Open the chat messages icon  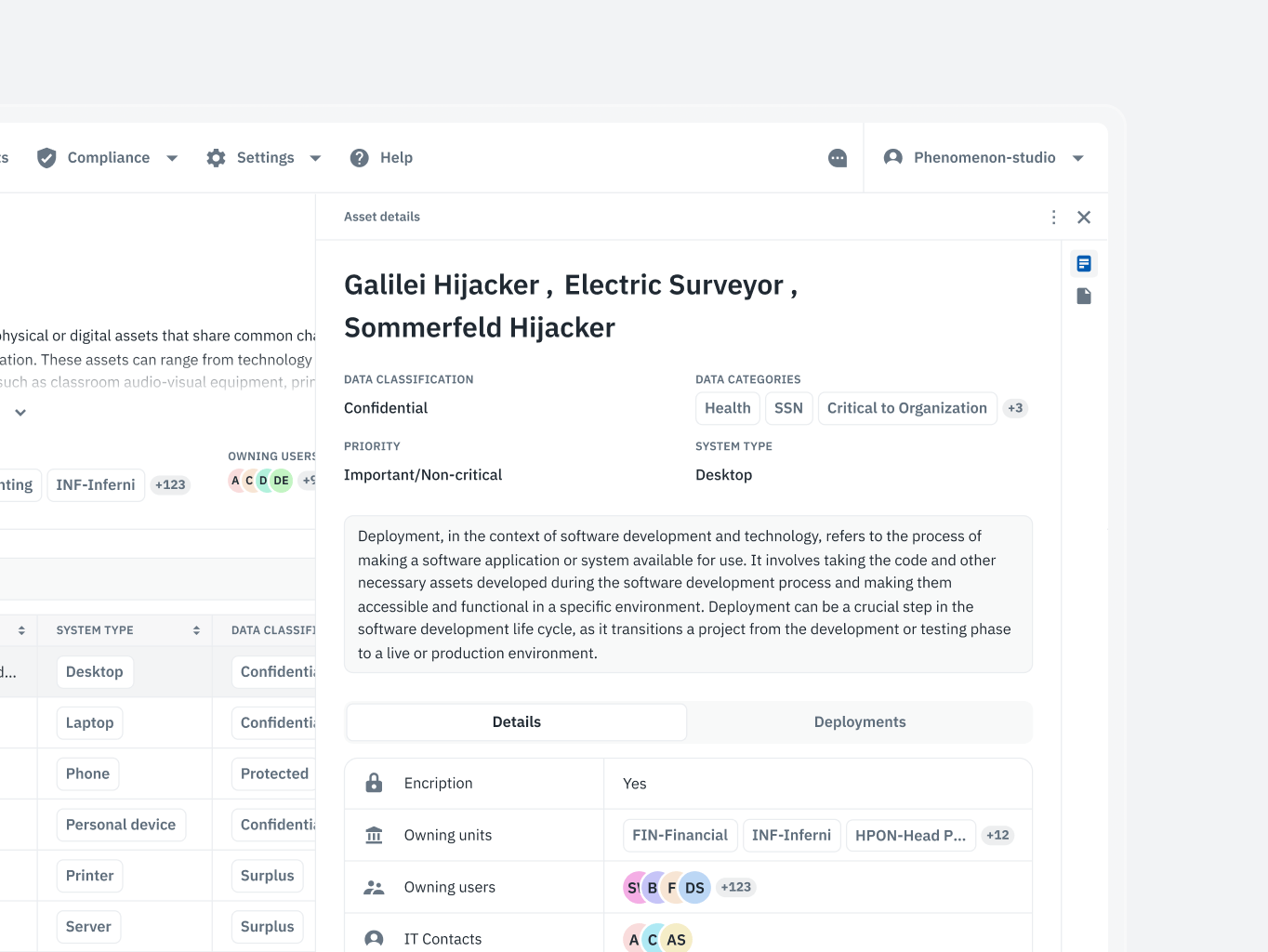pos(838,158)
